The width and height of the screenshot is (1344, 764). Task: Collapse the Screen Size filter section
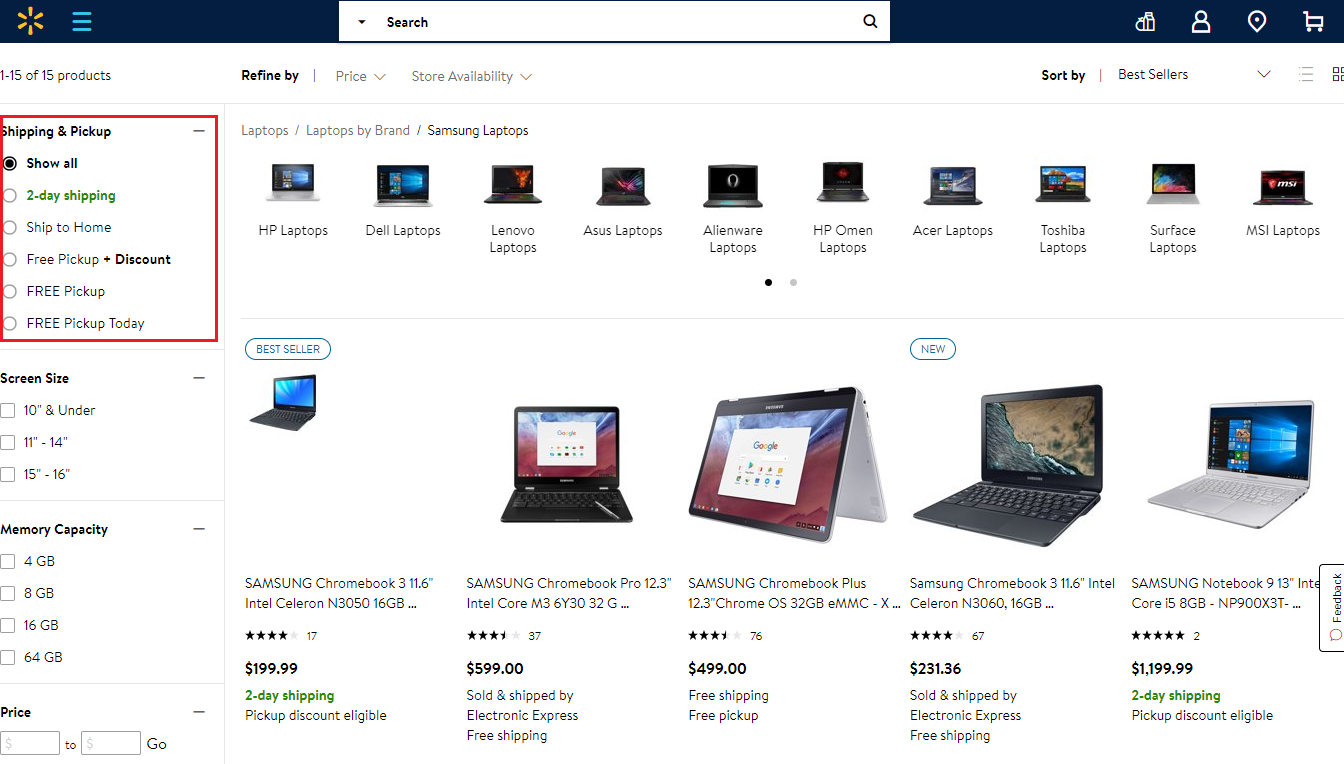(x=199, y=378)
